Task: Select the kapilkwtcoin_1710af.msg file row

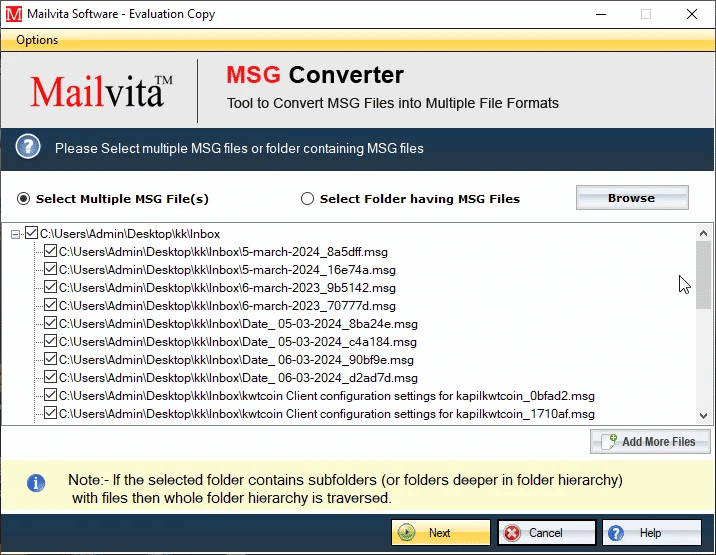Action: pos(327,414)
